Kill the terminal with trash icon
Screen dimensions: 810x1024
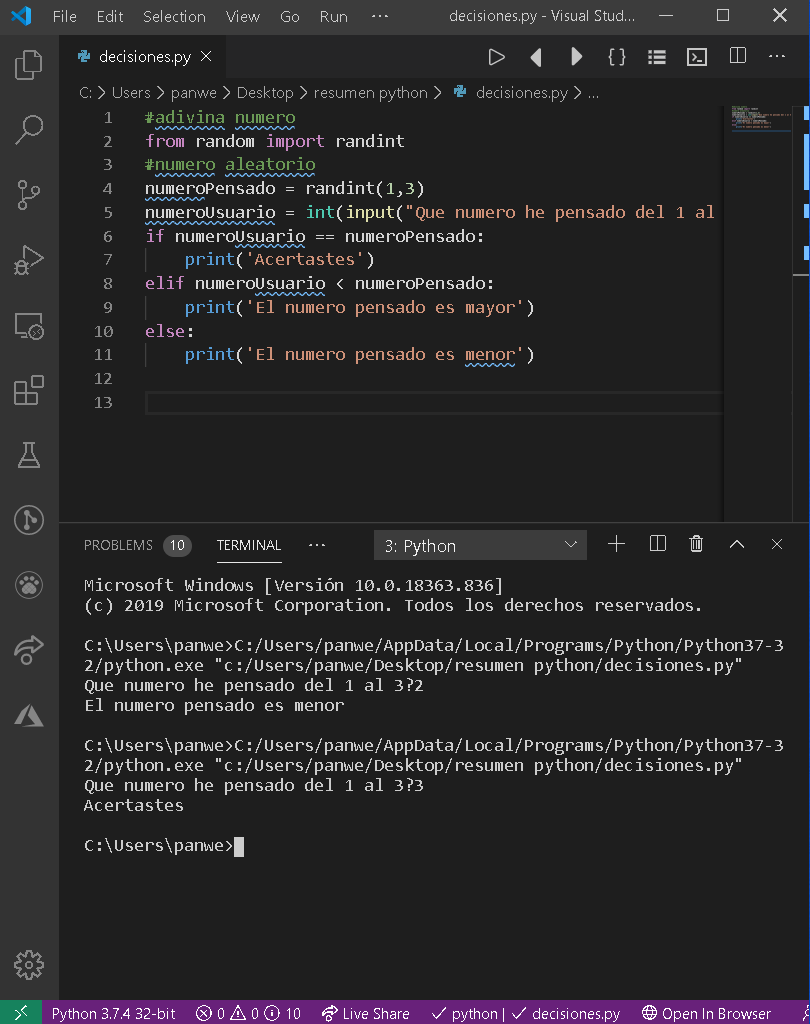pos(696,544)
